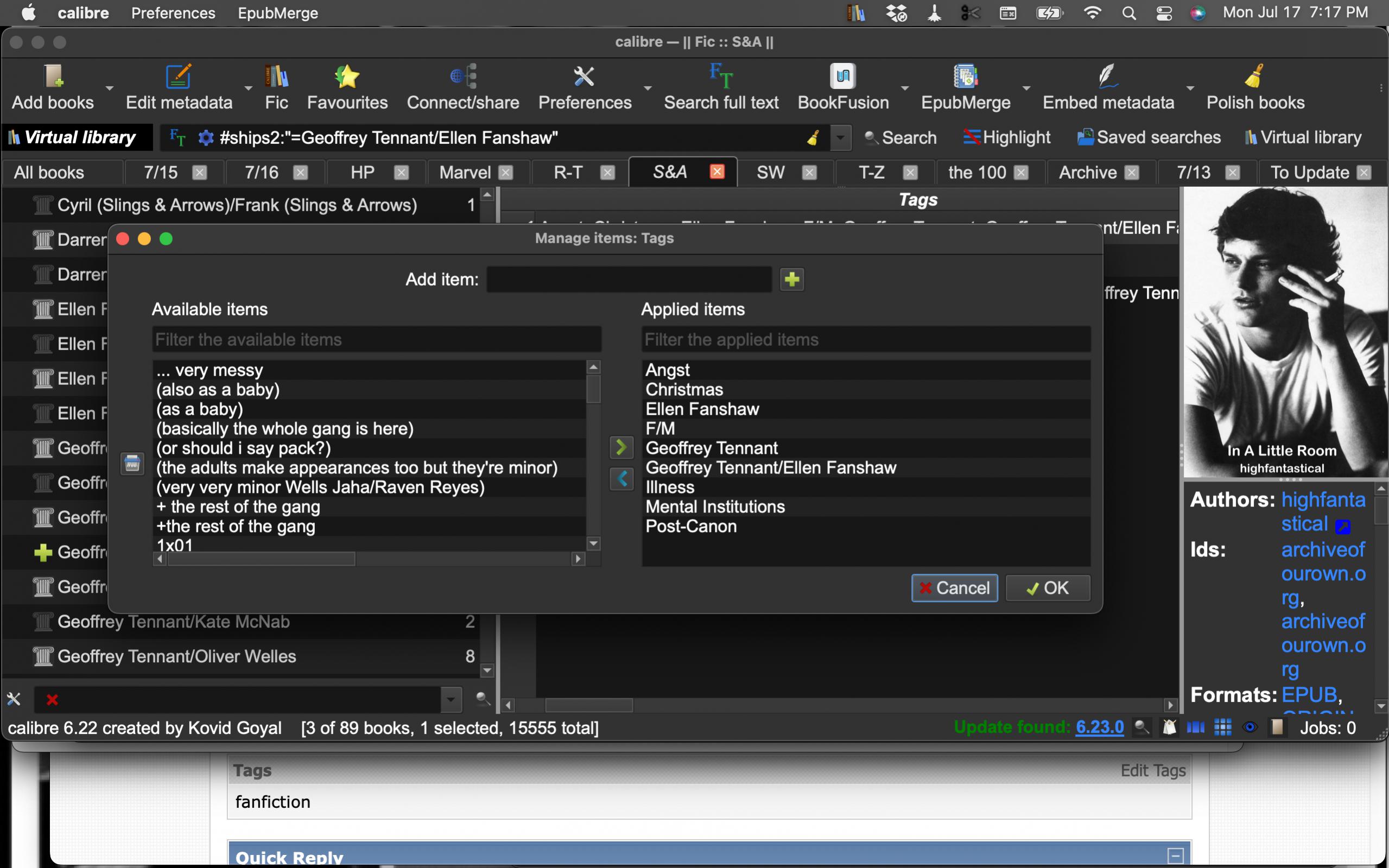This screenshot has height=868, width=1389.
Task: Expand the Add books dropdown arrow
Action: click(109, 88)
